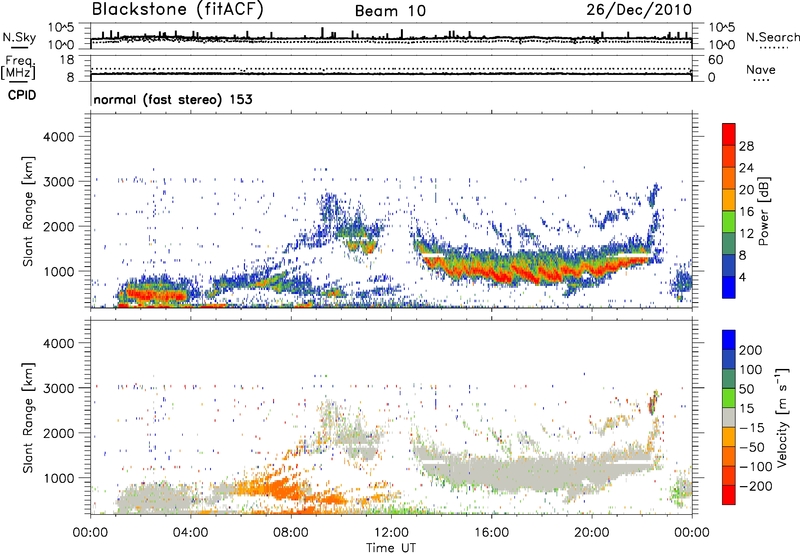
Task: Click the date '26/Dec/2010'
Action: point(639,10)
